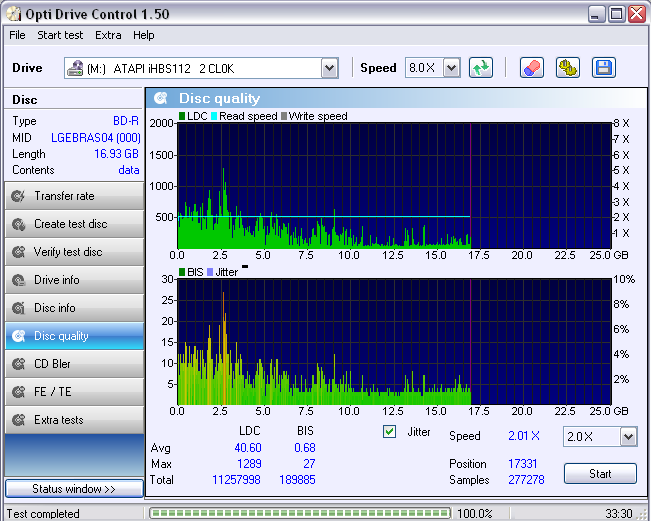Click the 100.0% progress text
651x521 pixels.
click(475, 514)
